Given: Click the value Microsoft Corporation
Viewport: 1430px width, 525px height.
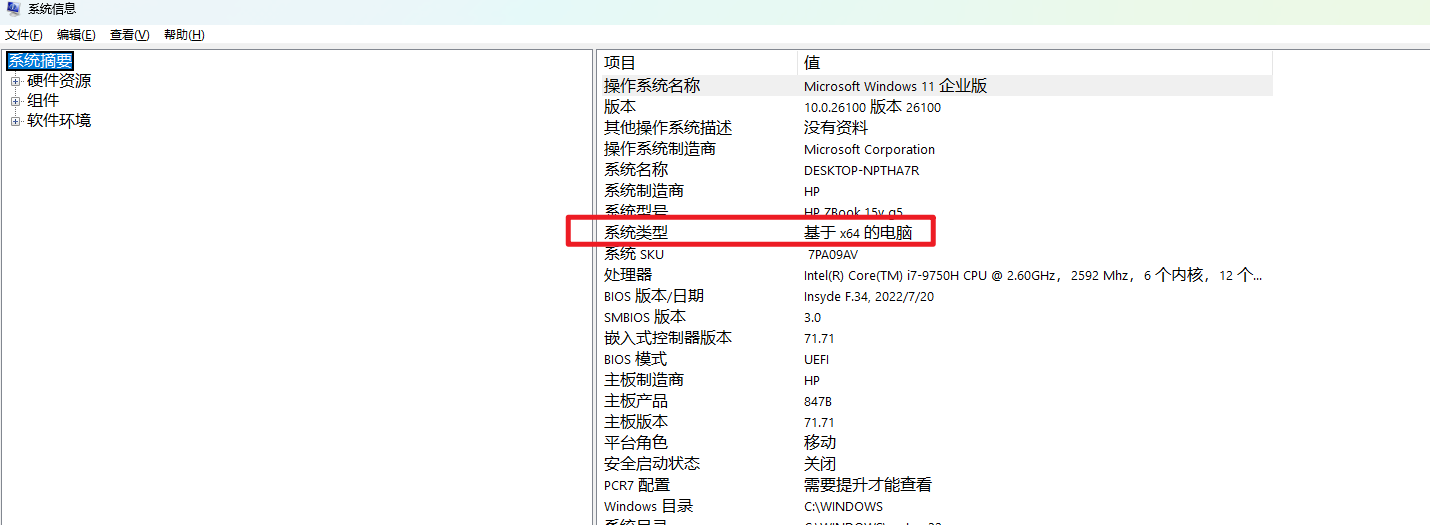Looking at the screenshot, I should point(869,149).
